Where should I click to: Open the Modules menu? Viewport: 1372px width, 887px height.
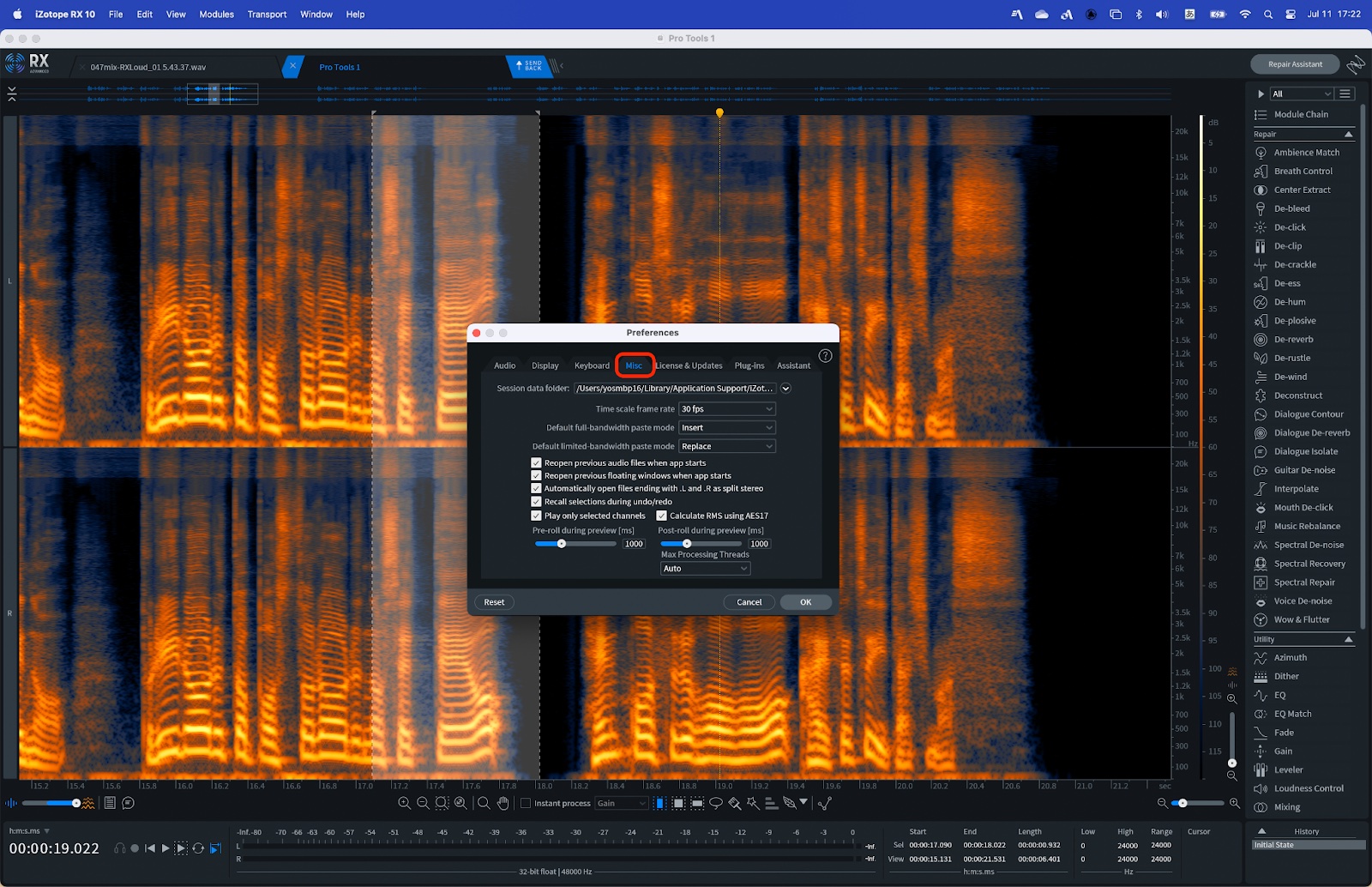click(217, 15)
